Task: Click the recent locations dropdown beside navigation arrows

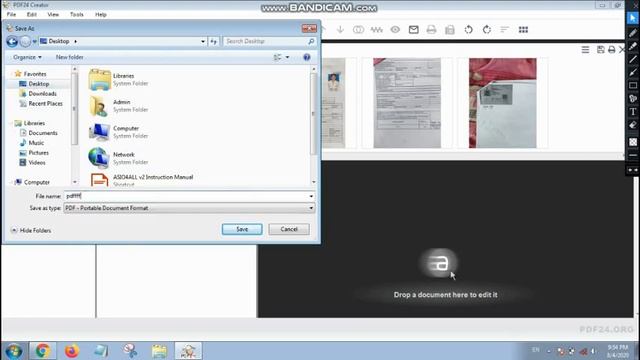Action: pyautogui.click(x=34, y=41)
